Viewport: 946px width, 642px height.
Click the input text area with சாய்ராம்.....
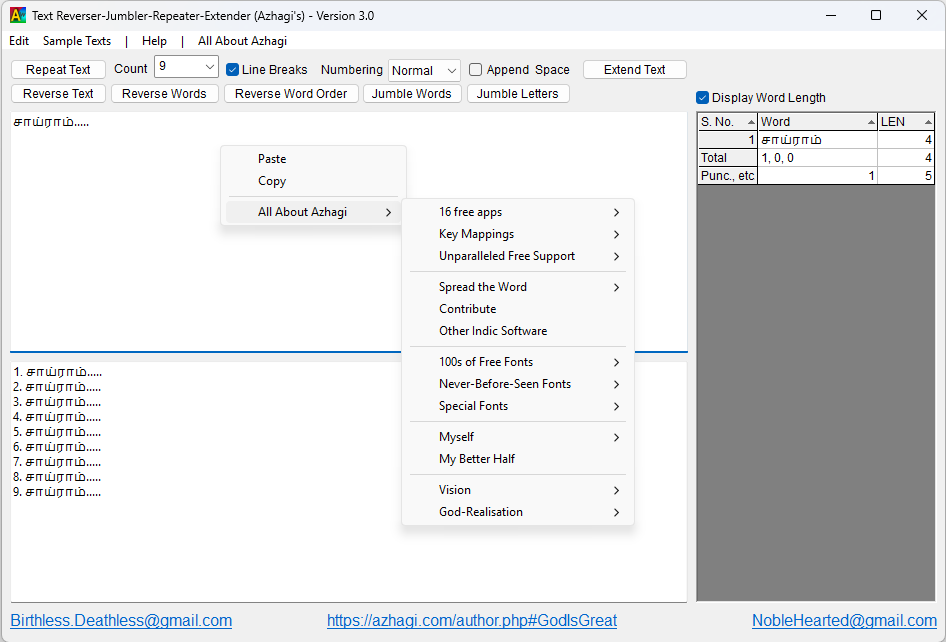[349, 231]
